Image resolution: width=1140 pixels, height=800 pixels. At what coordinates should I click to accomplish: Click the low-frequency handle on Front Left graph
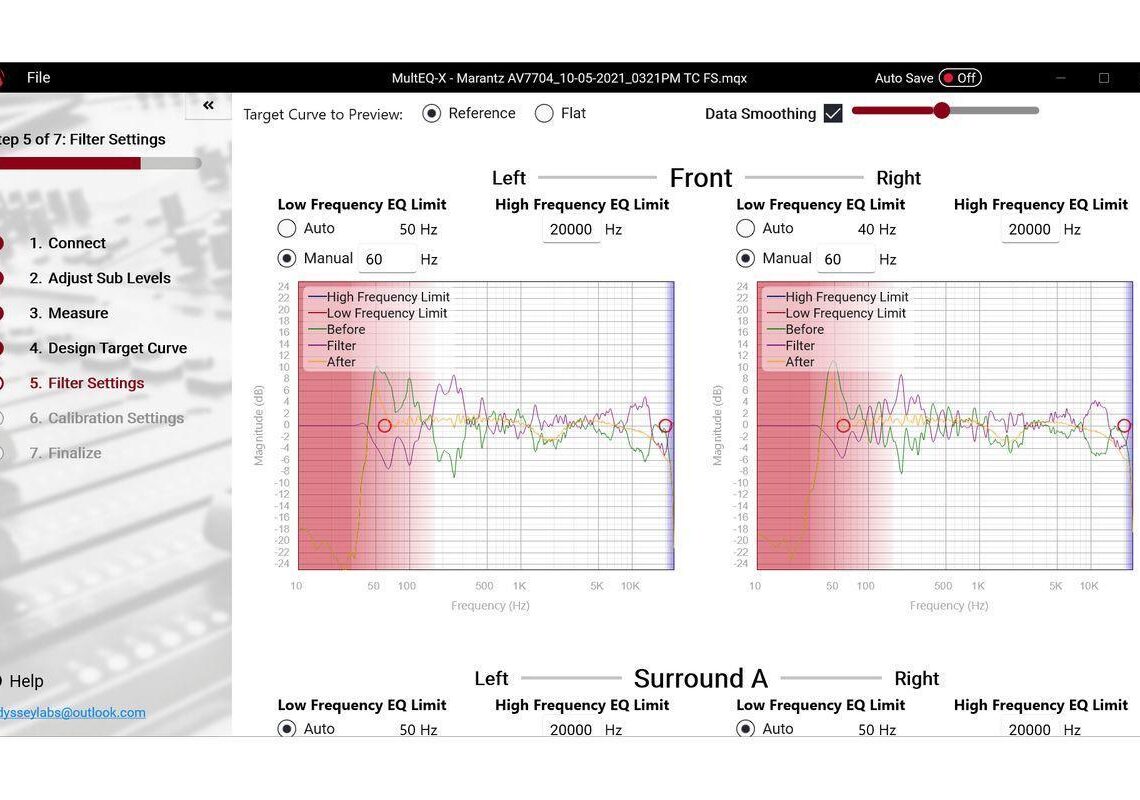click(384, 425)
